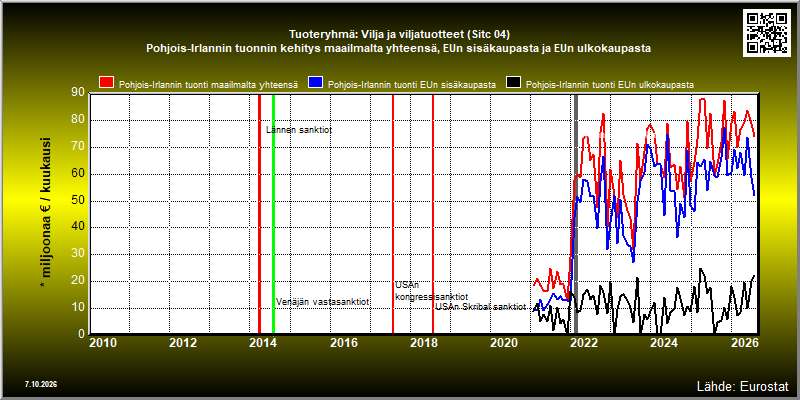This screenshot has height=400, width=800.
Task: Click the y-axis title 'miljoonaa € / kuukausi'
Action: coord(46,214)
